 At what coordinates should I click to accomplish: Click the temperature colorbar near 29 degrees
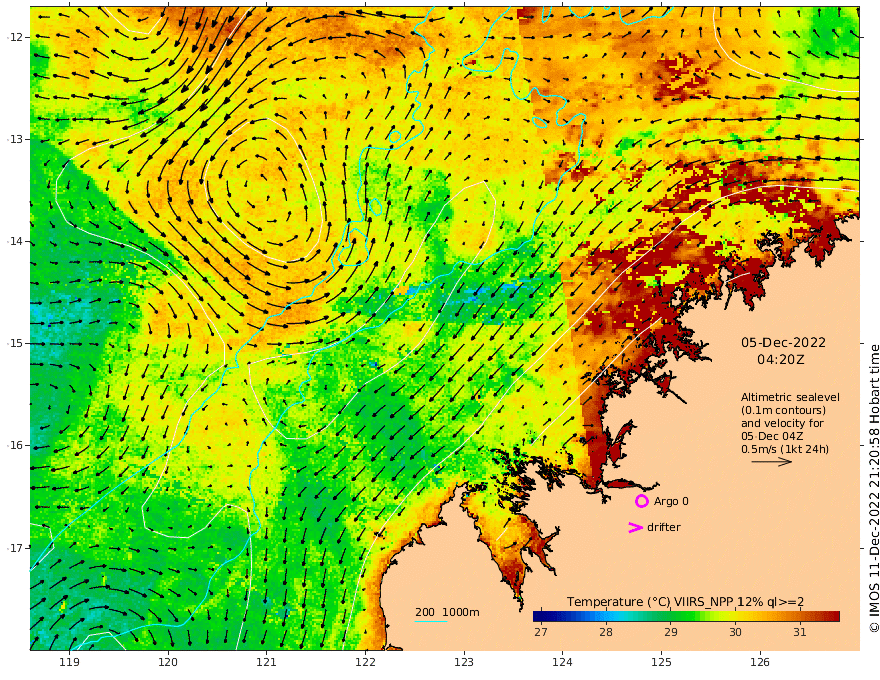[671, 617]
